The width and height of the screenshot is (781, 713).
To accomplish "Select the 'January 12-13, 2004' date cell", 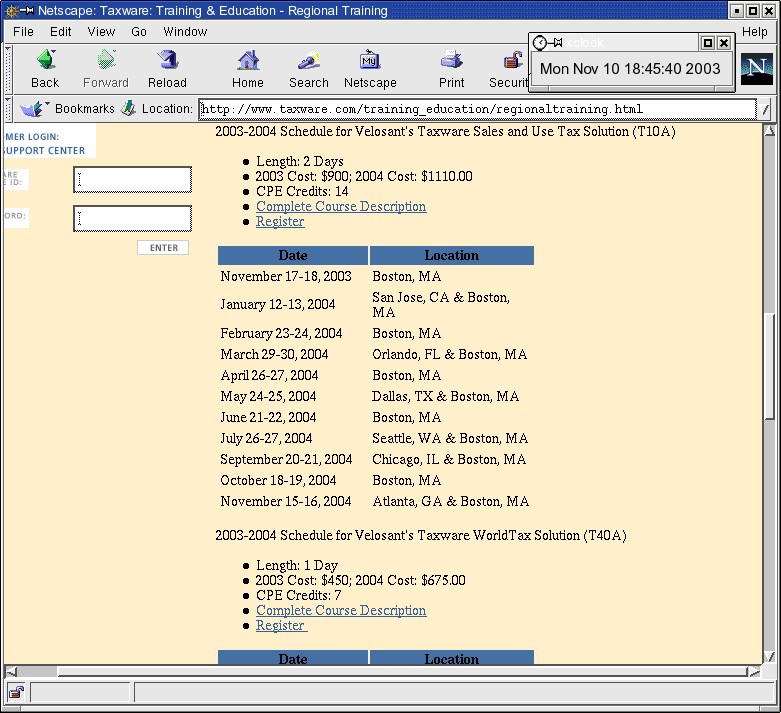I will 278,304.
